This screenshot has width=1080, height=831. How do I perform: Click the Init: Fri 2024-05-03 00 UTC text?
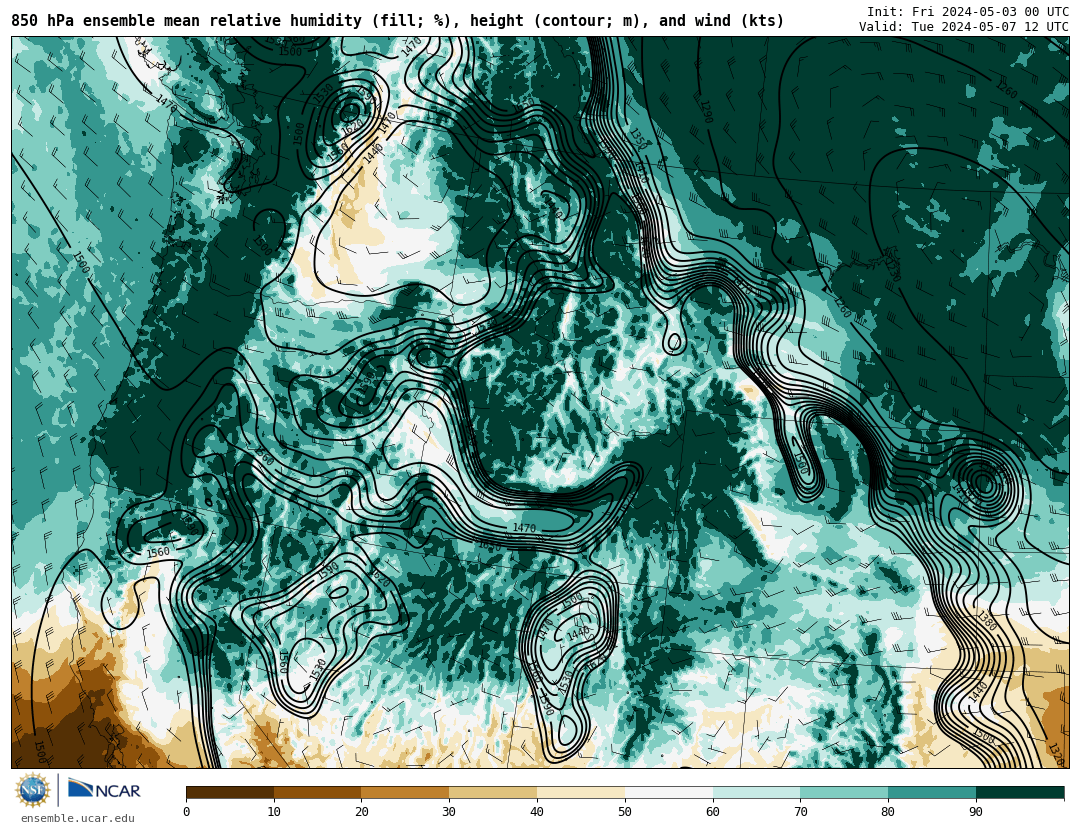(x=968, y=11)
